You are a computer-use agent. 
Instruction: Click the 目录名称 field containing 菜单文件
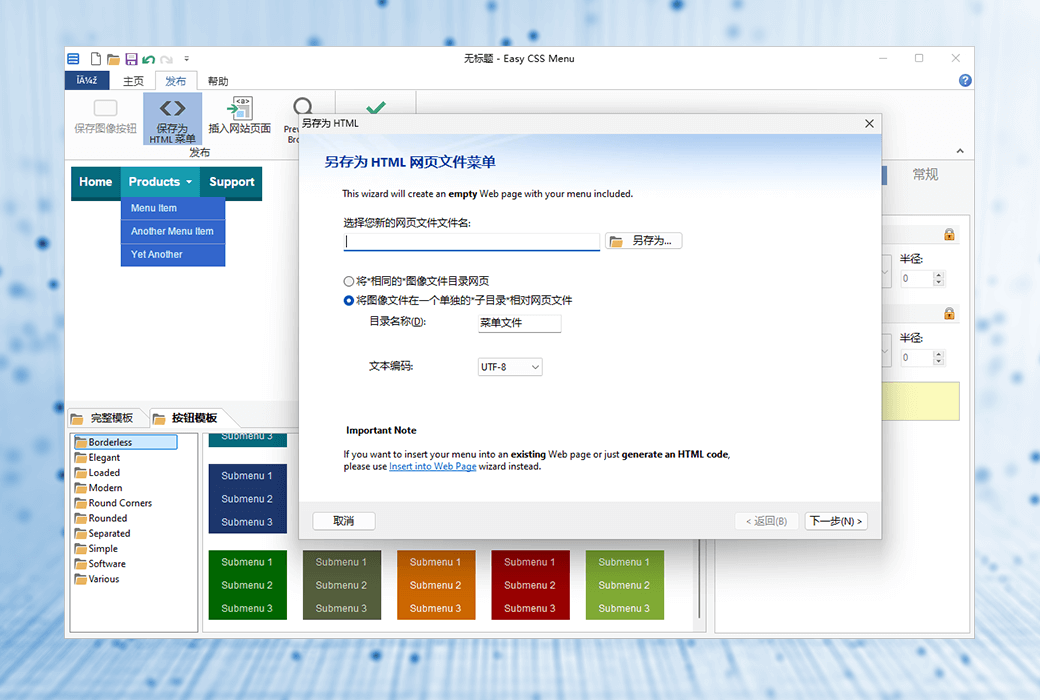[519, 323]
